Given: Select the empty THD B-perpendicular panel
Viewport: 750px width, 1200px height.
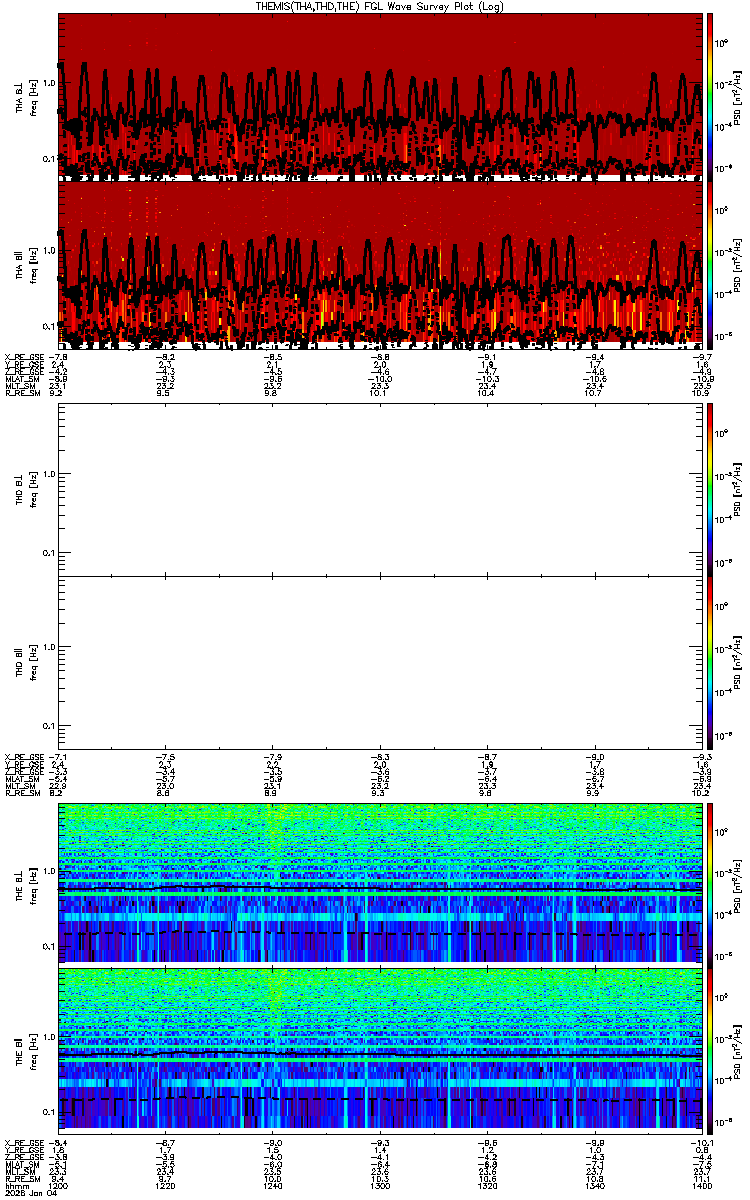Looking at the screenshot, I should tap(381, 489).
